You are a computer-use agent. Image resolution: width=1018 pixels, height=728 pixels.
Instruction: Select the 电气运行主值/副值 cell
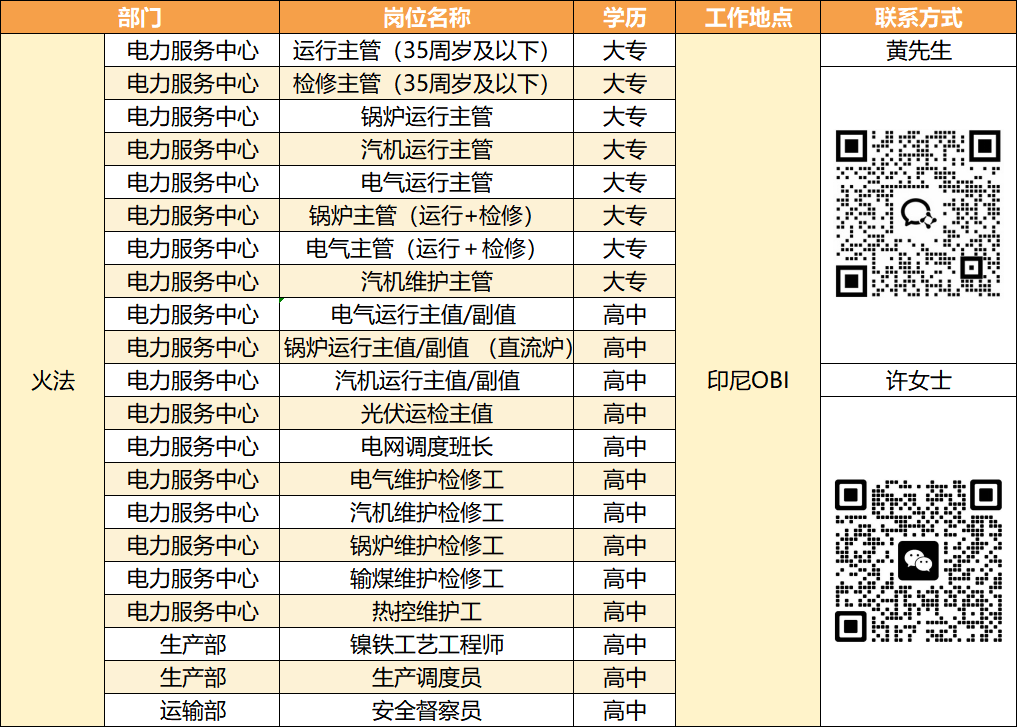[x=427, y=314]
